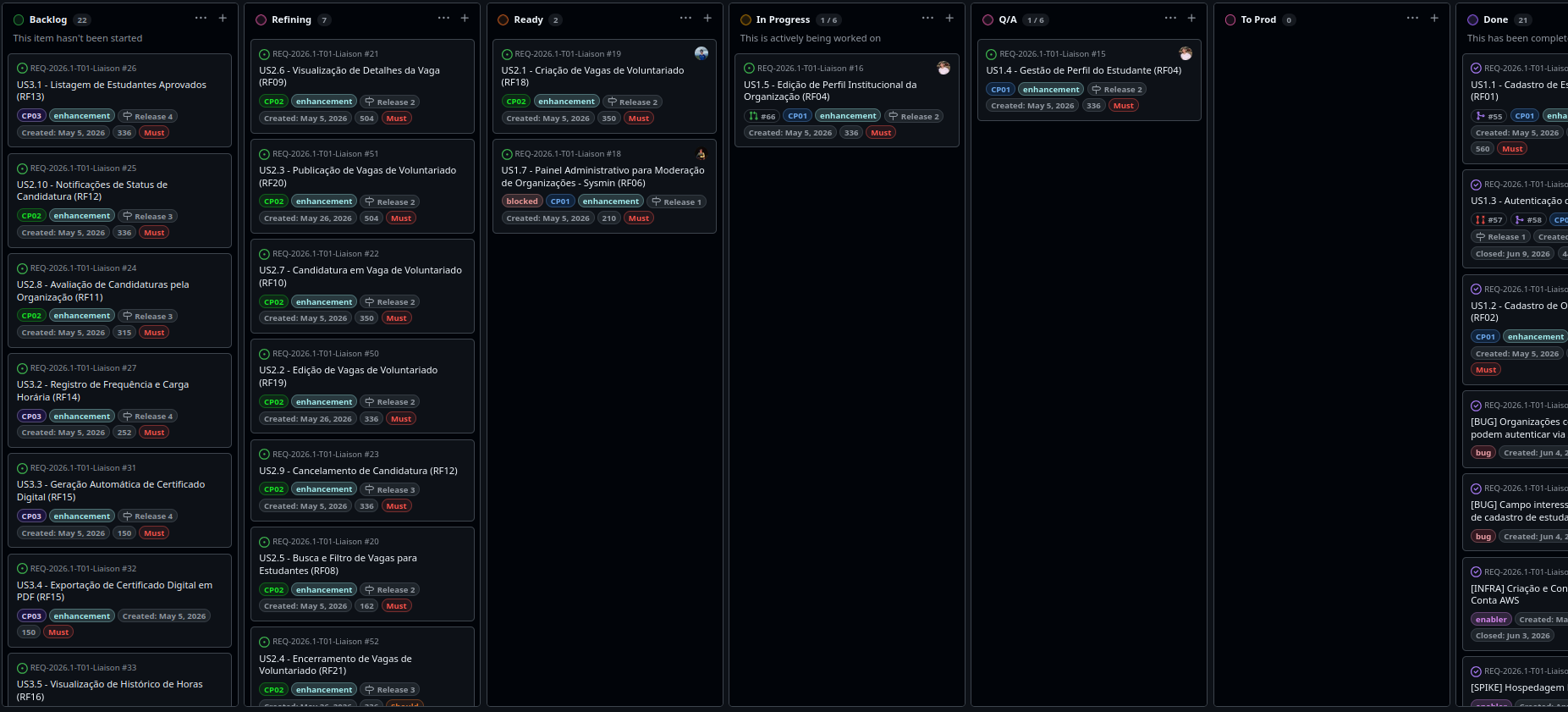This screenshot has height=712, width=1568.
Task: Click the 210 estimate on US1.7 card
Action: click(609, 218)
